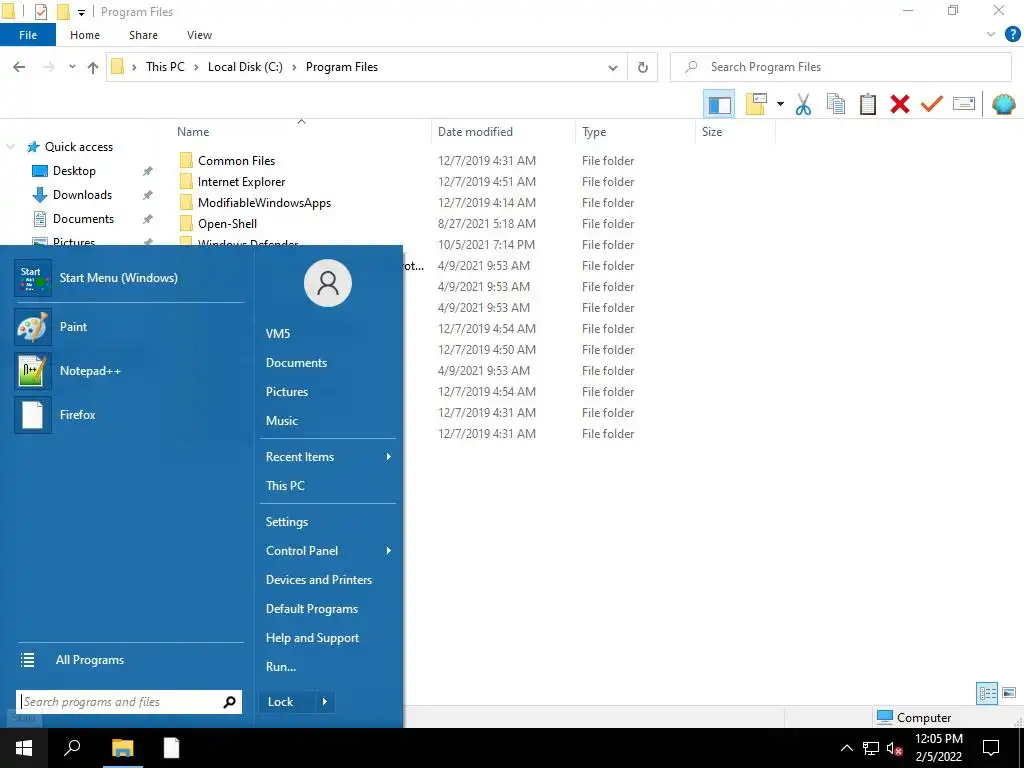Click Local Disk (C:) in breadcrumb
The width and height of the screenshot is (1024, 768).
click(x=246, y=67)
